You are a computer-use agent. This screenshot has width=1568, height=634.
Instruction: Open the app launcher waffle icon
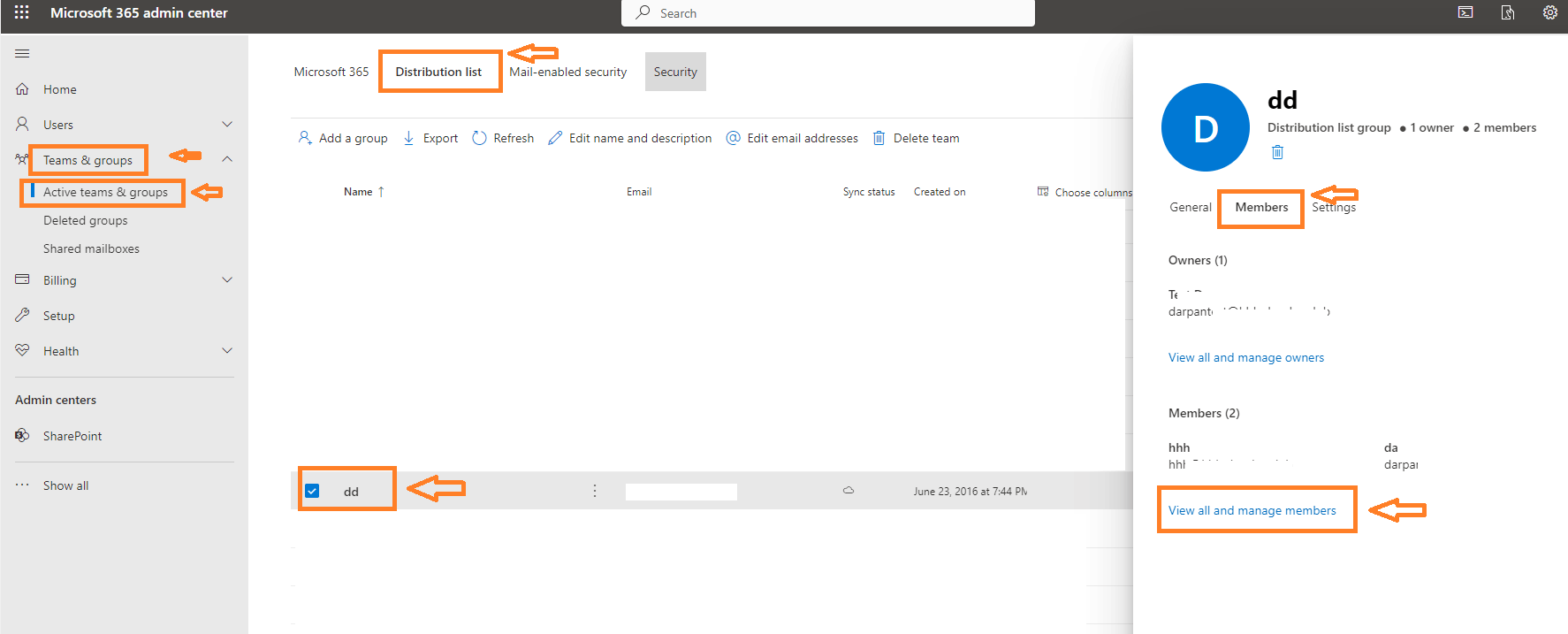tap(22, 12)
